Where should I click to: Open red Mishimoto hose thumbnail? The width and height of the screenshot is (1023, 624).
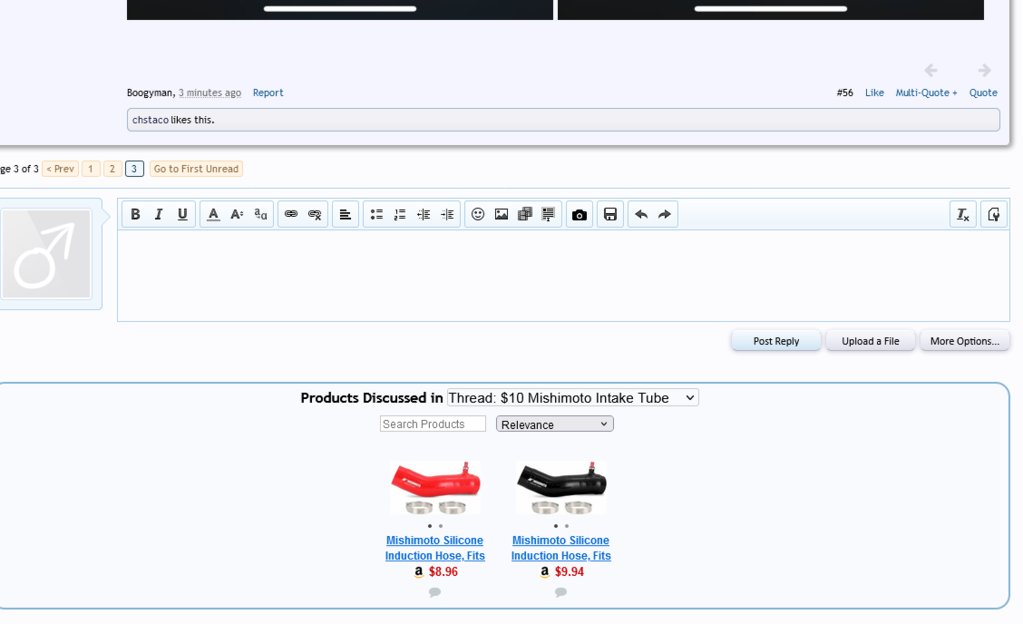point(435,487)
